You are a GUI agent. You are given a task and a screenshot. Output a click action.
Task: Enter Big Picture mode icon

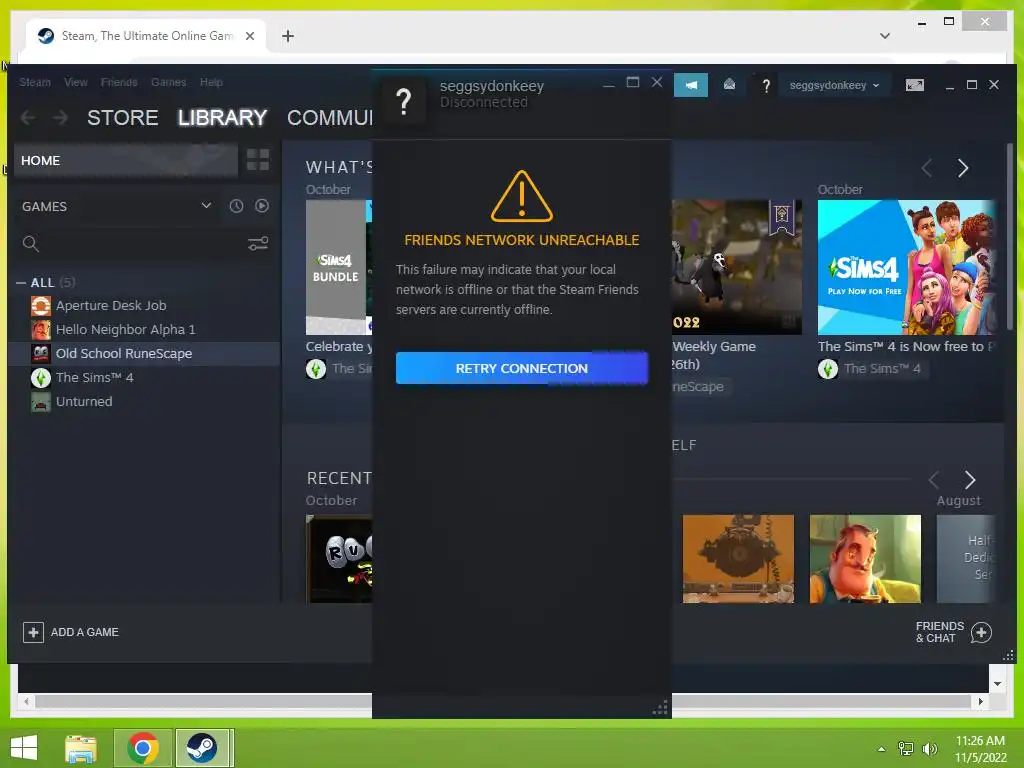[x=914, y=85]
